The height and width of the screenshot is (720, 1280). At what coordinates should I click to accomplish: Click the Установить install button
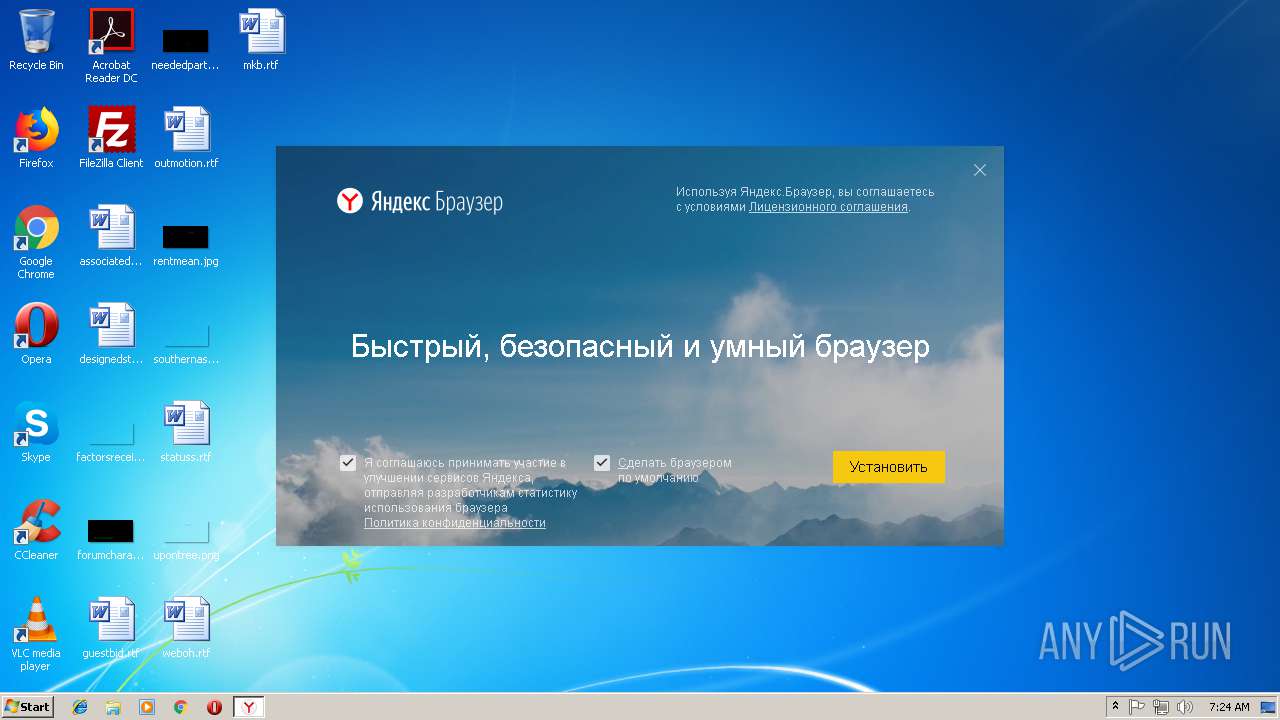tap(888, 467)
